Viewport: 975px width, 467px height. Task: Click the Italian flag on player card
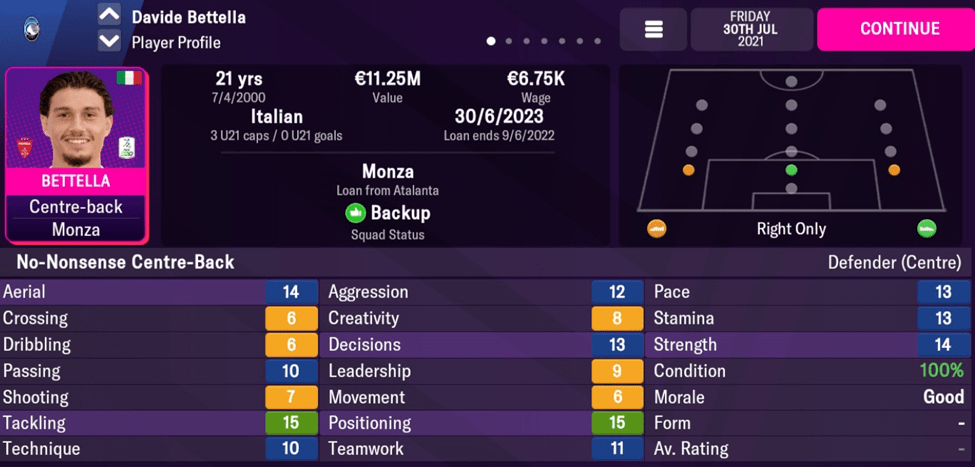[128, 78]
